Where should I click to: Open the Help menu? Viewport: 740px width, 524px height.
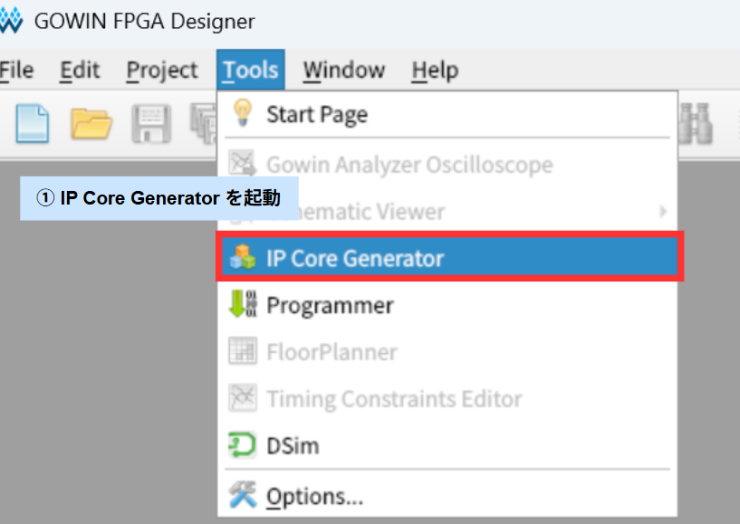(435, 71)
